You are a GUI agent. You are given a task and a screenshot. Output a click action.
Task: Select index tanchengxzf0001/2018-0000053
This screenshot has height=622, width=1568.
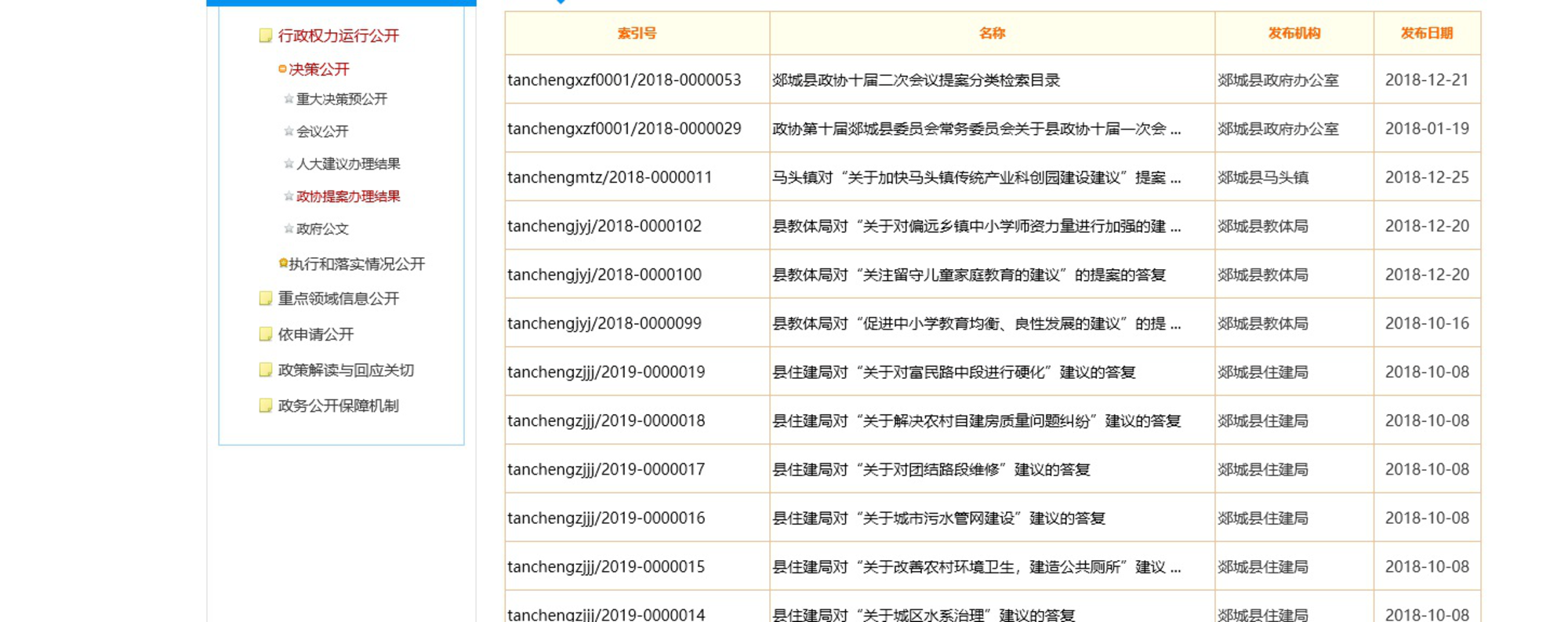click(x=624, y=80)
